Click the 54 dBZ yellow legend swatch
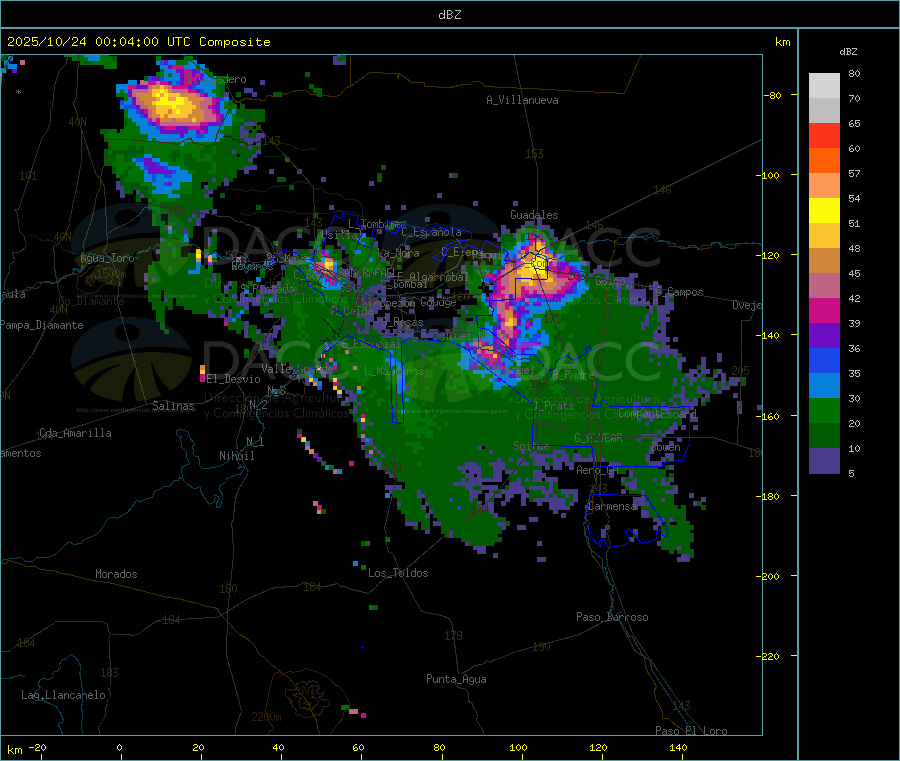This screenshot has height=761, width=900. point(824,211)
